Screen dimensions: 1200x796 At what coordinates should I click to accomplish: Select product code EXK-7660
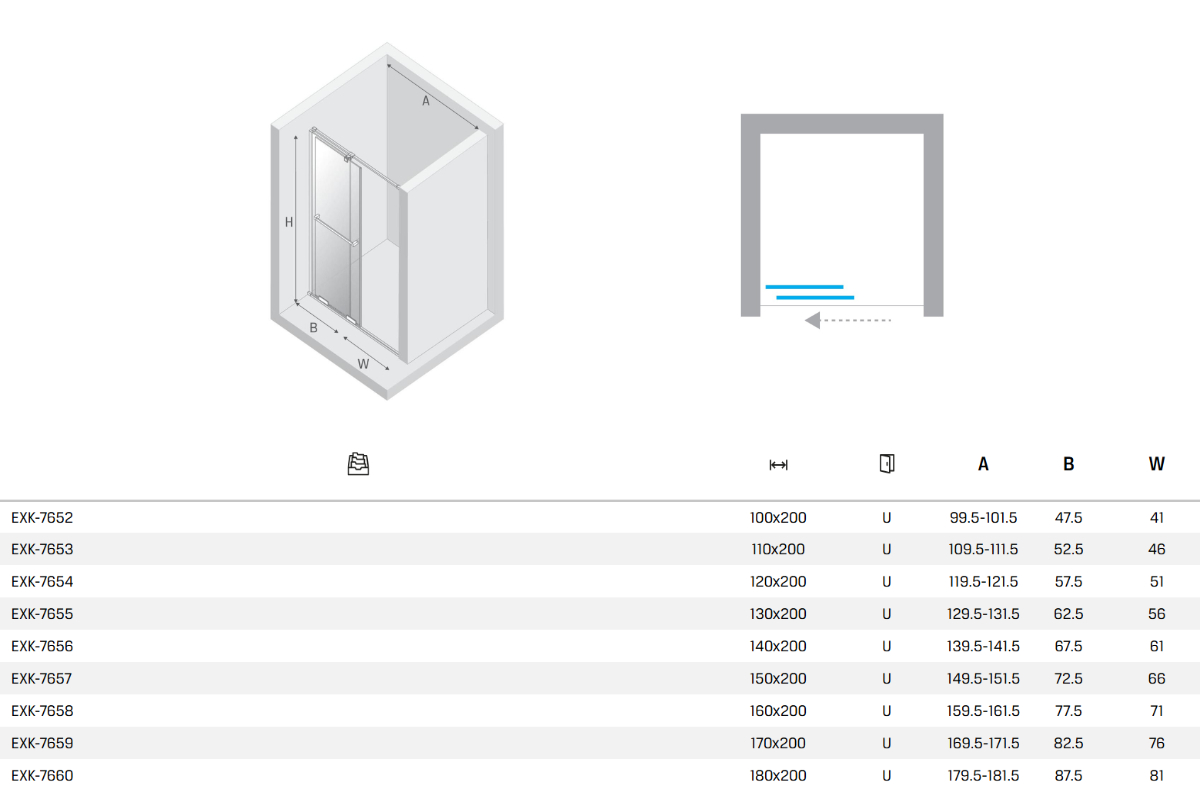click(42, 775)
